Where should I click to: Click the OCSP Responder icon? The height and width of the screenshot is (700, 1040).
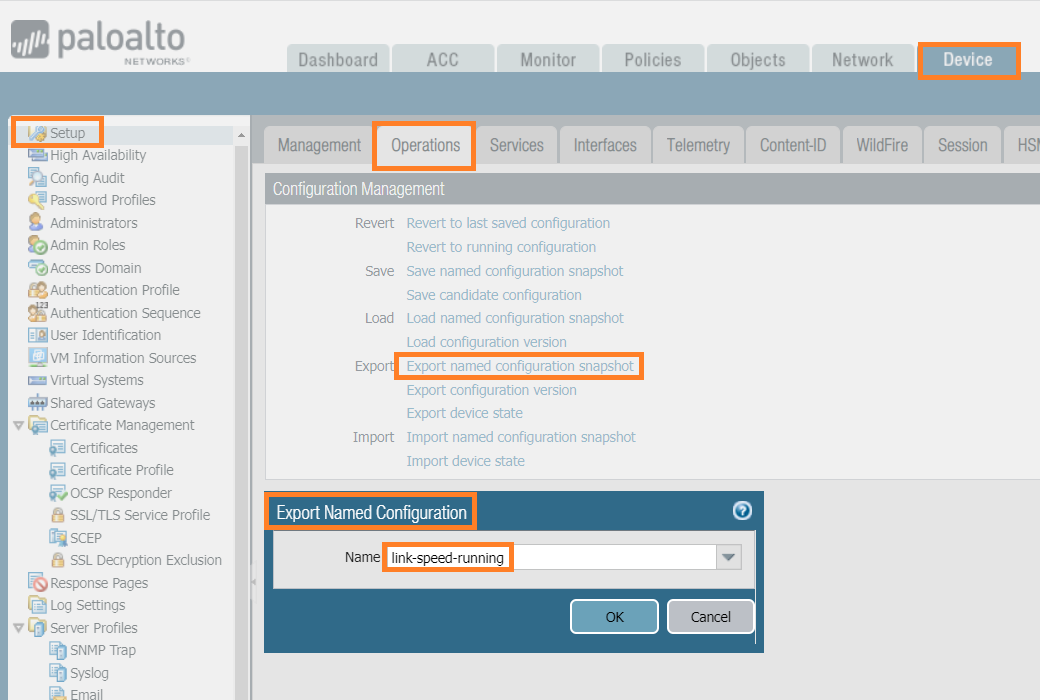tap(58, 493)
